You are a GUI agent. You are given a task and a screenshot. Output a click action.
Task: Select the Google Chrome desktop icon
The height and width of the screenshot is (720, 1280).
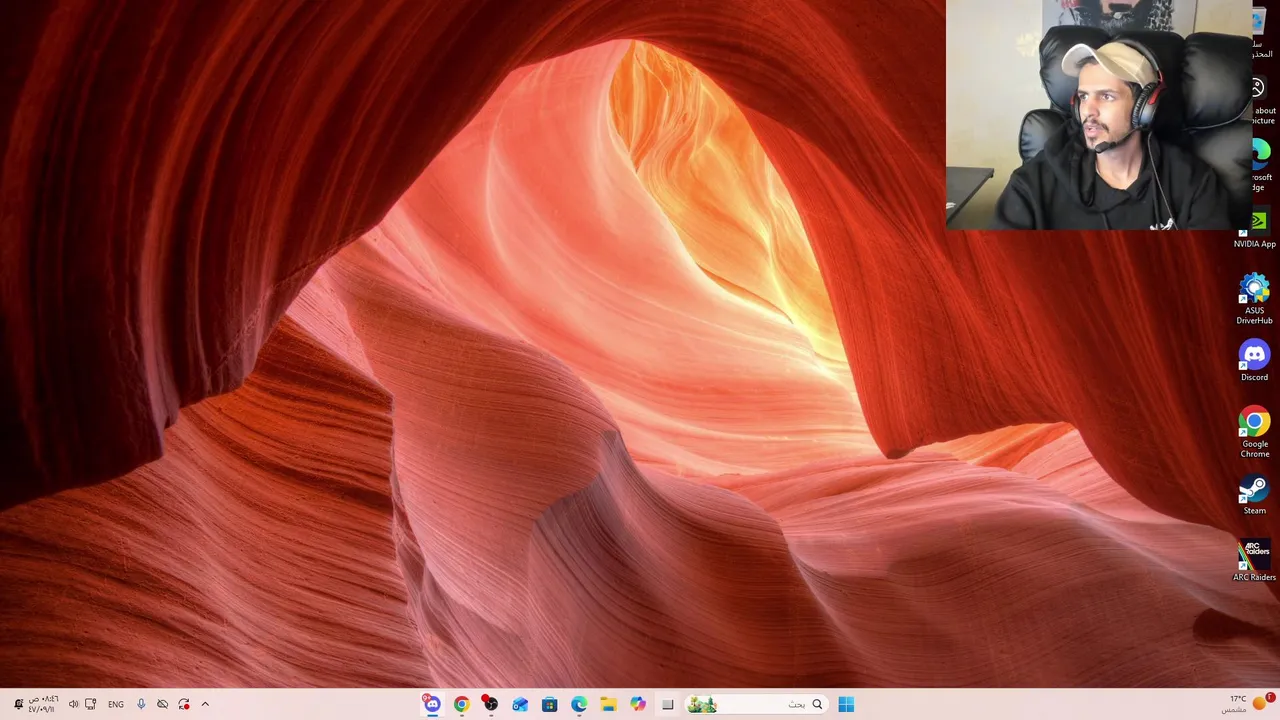[x=1254, y=433]
